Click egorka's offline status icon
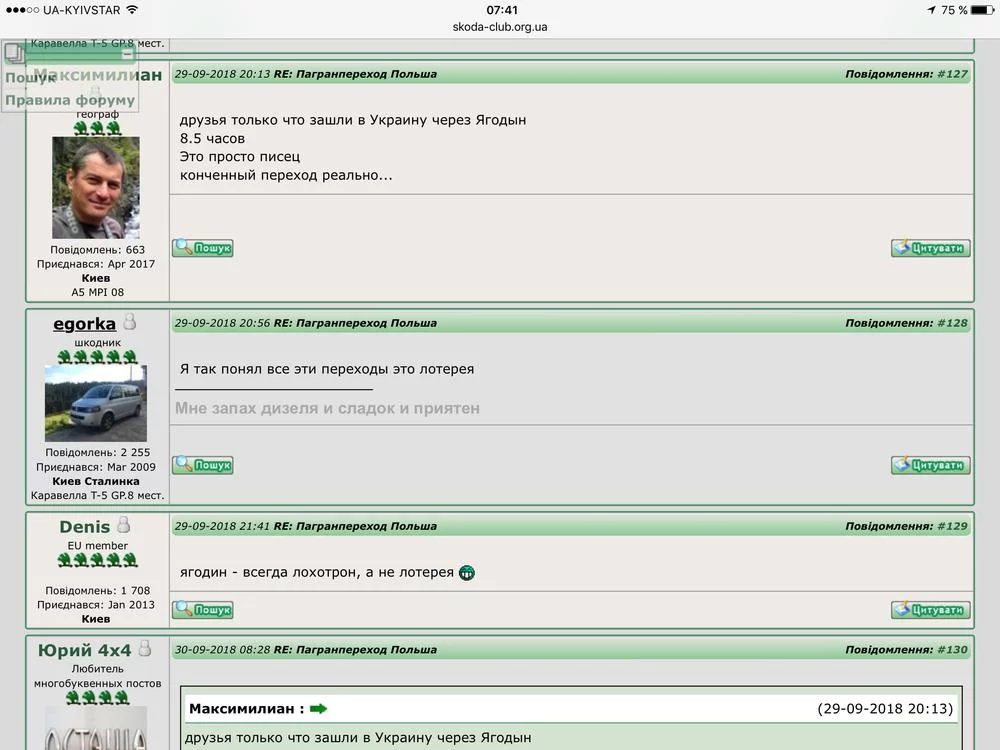The width and height of the screenshot is (1000, 750). pos(129,321)
